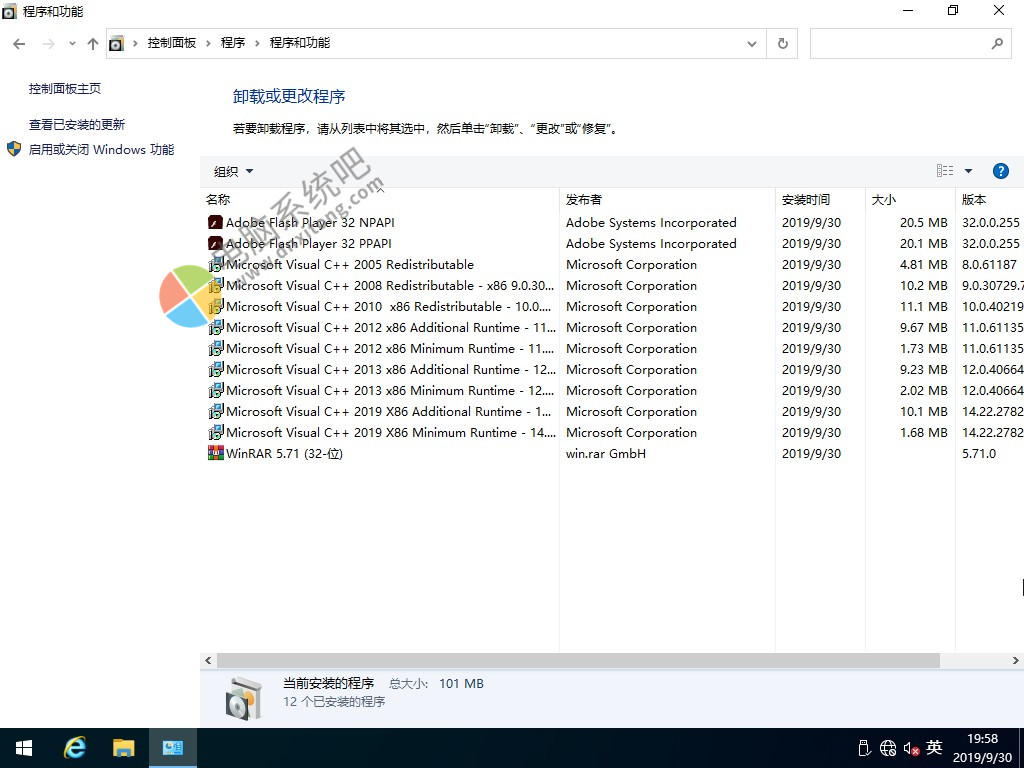Click the refresh button beside address bar
The width and height of the screenshot is (1024, 768).
coord(783,43)
